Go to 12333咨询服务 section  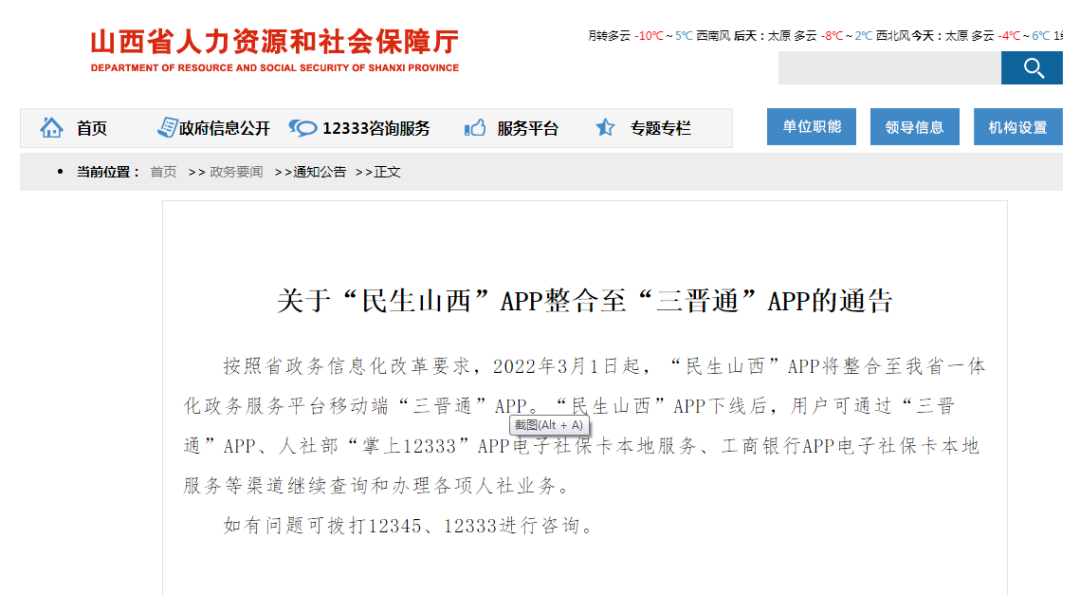click(x=376, y=129)
